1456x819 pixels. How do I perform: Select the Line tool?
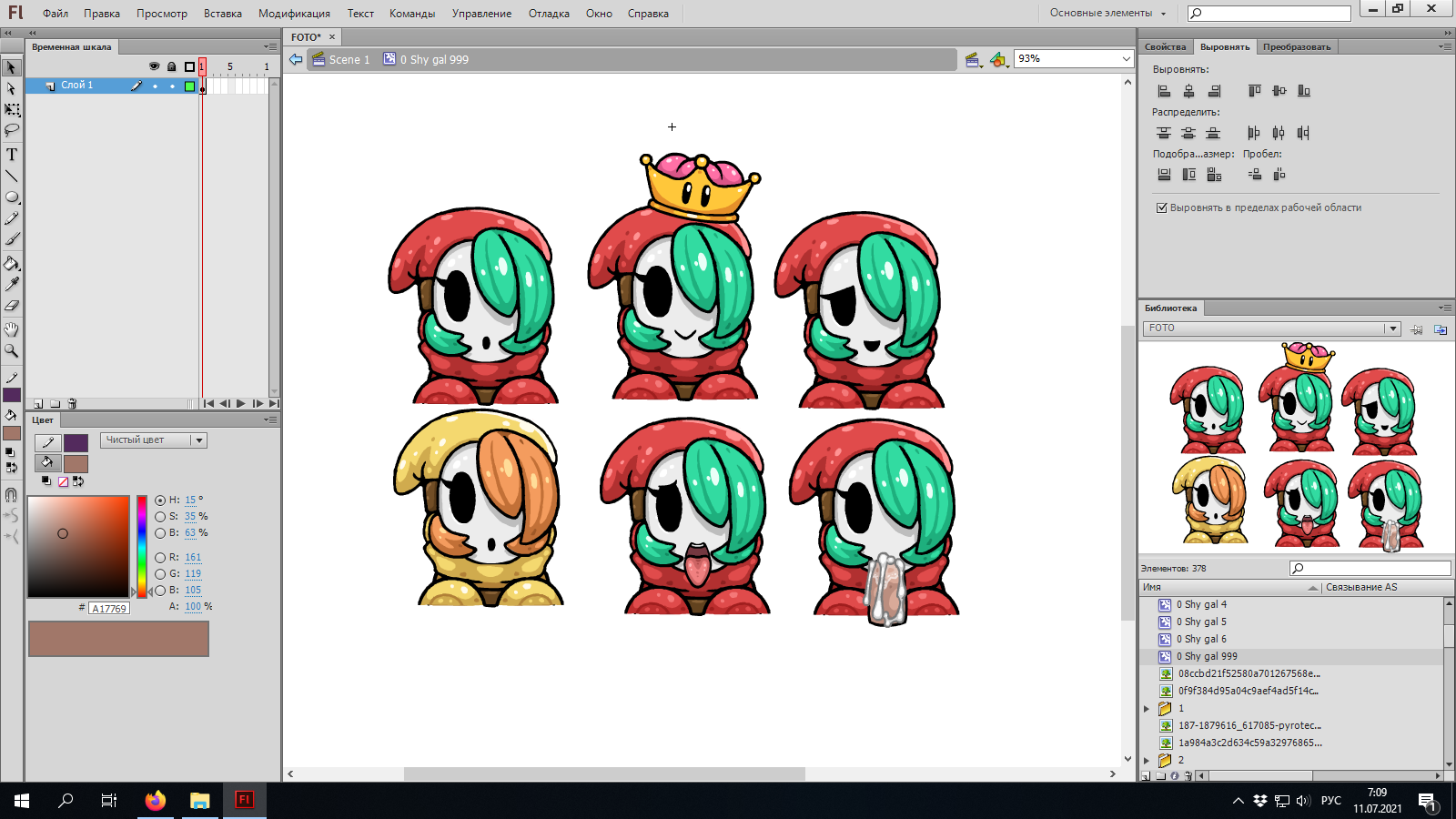pos(12,176)
